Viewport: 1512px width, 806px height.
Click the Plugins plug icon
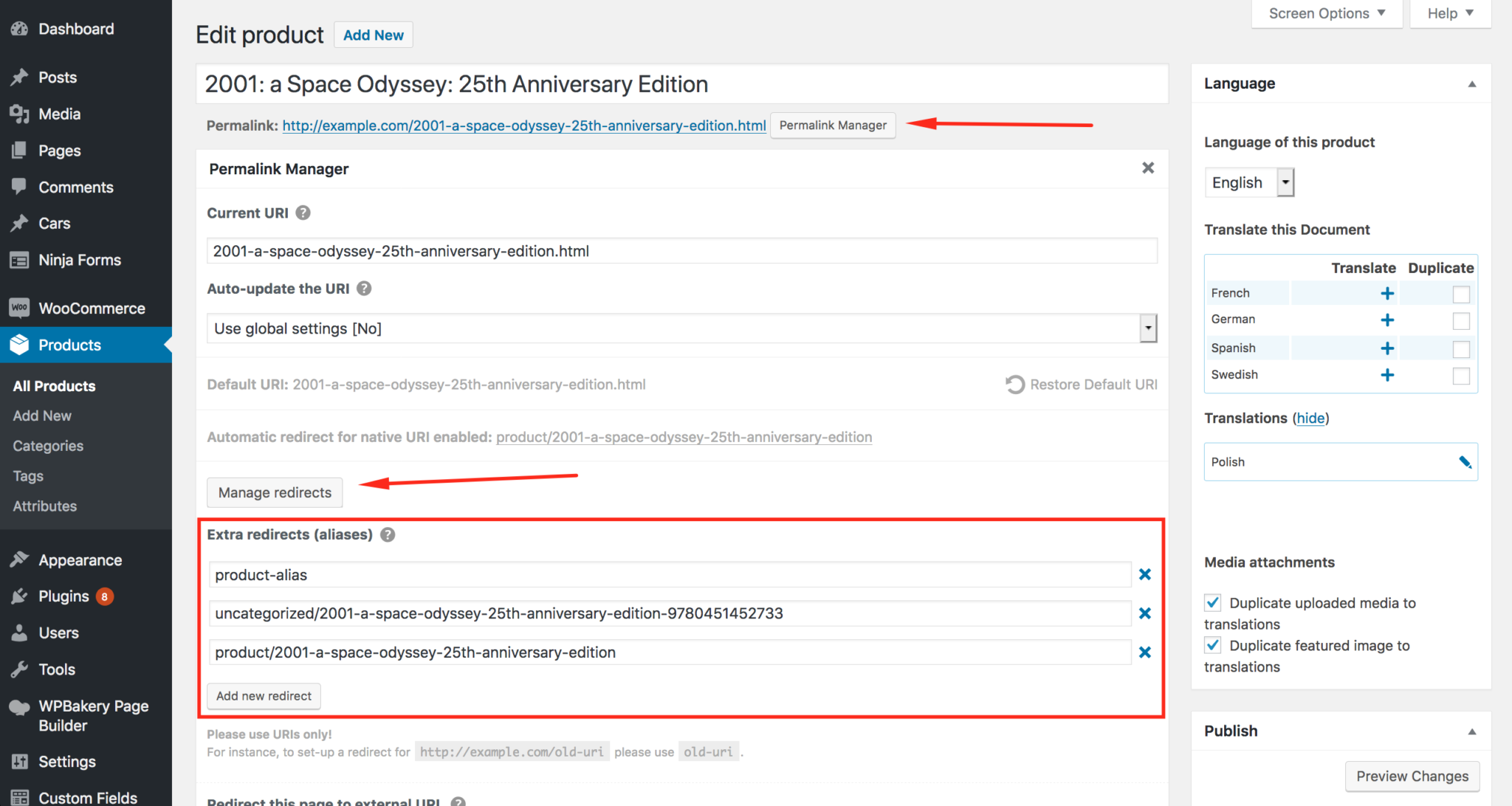19,596
